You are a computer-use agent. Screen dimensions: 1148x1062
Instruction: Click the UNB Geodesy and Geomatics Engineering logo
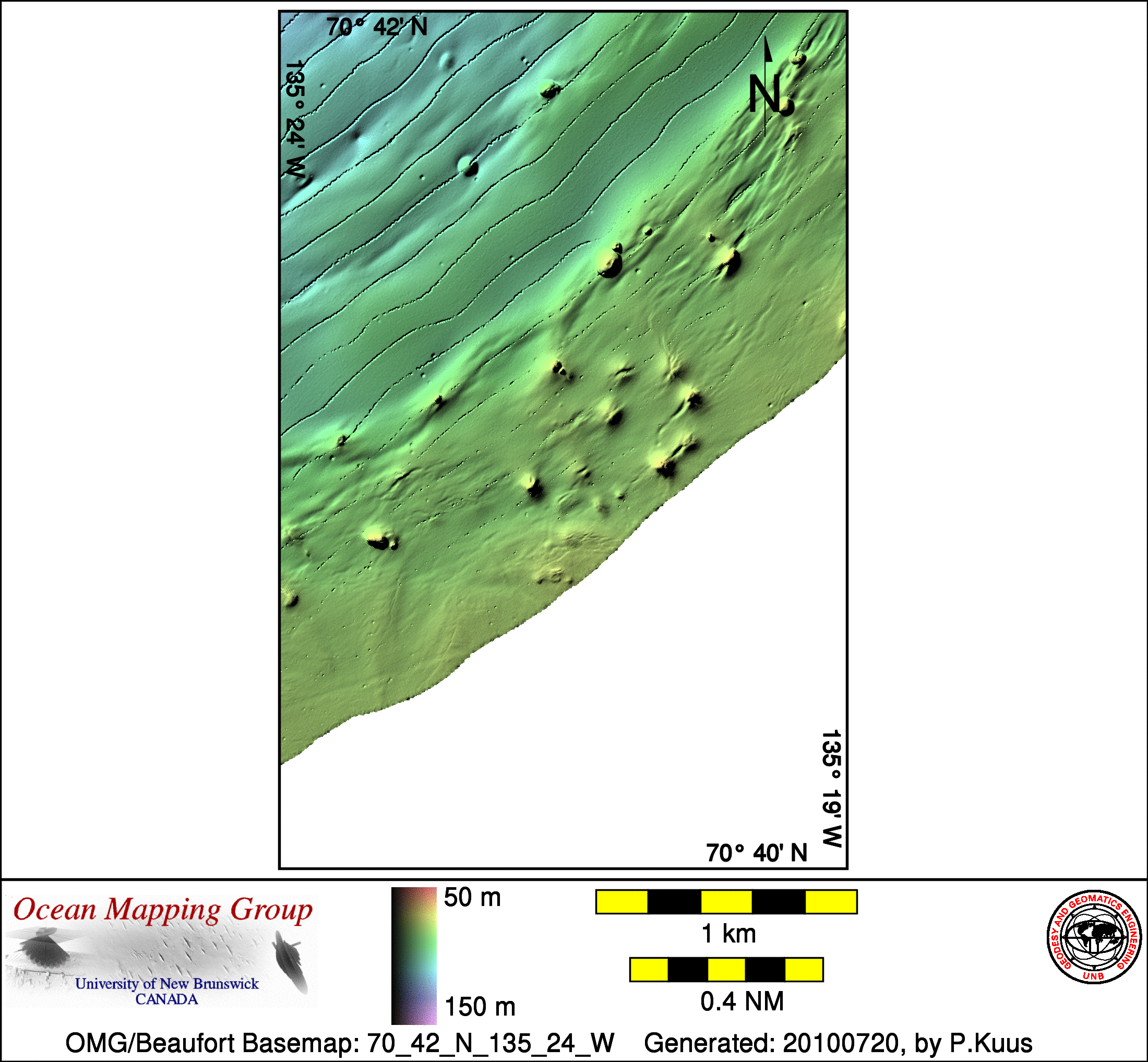(1094, 937)
